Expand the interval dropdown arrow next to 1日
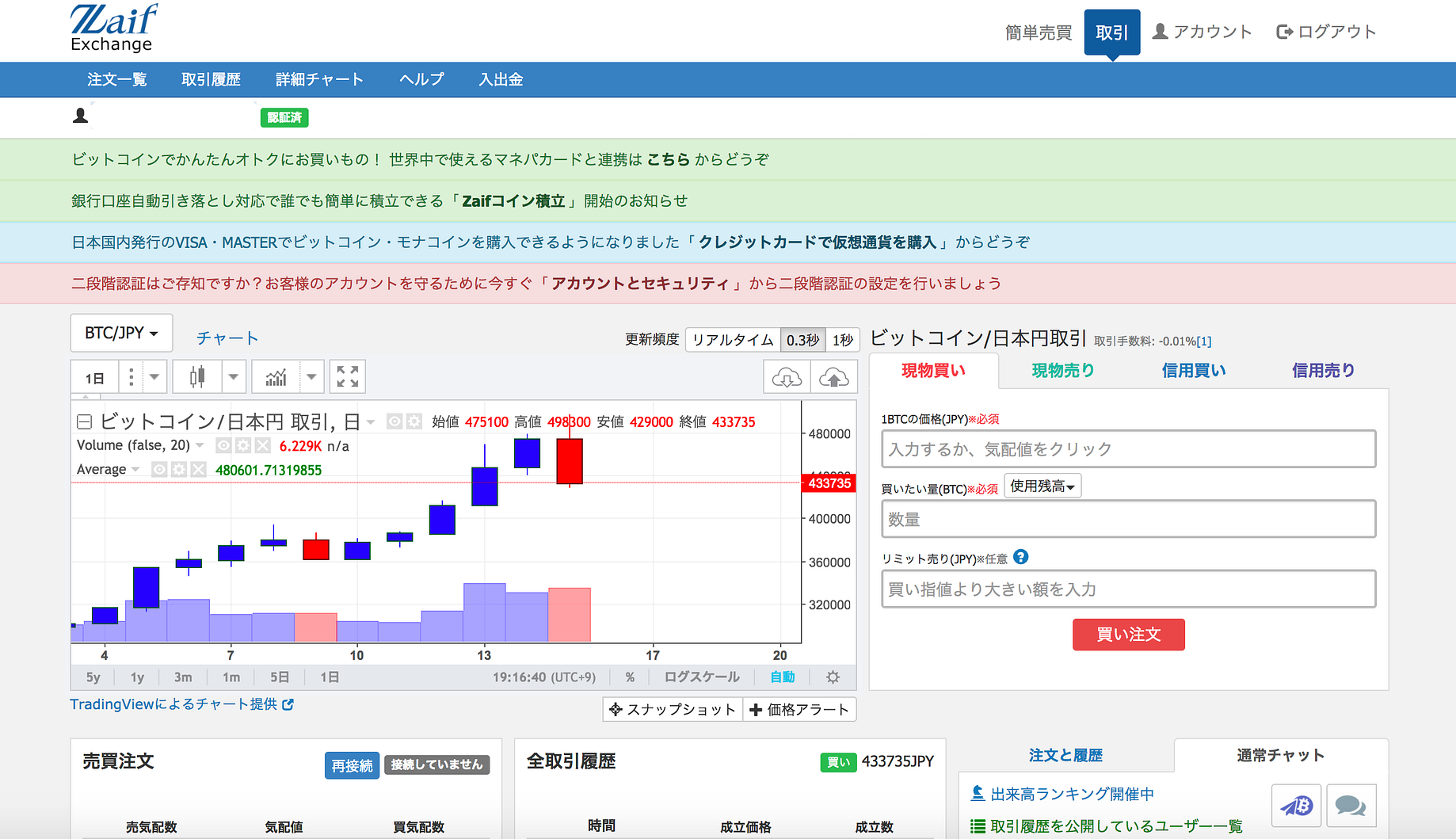The height and width of the screenshot is (839, 1456). 154,377
